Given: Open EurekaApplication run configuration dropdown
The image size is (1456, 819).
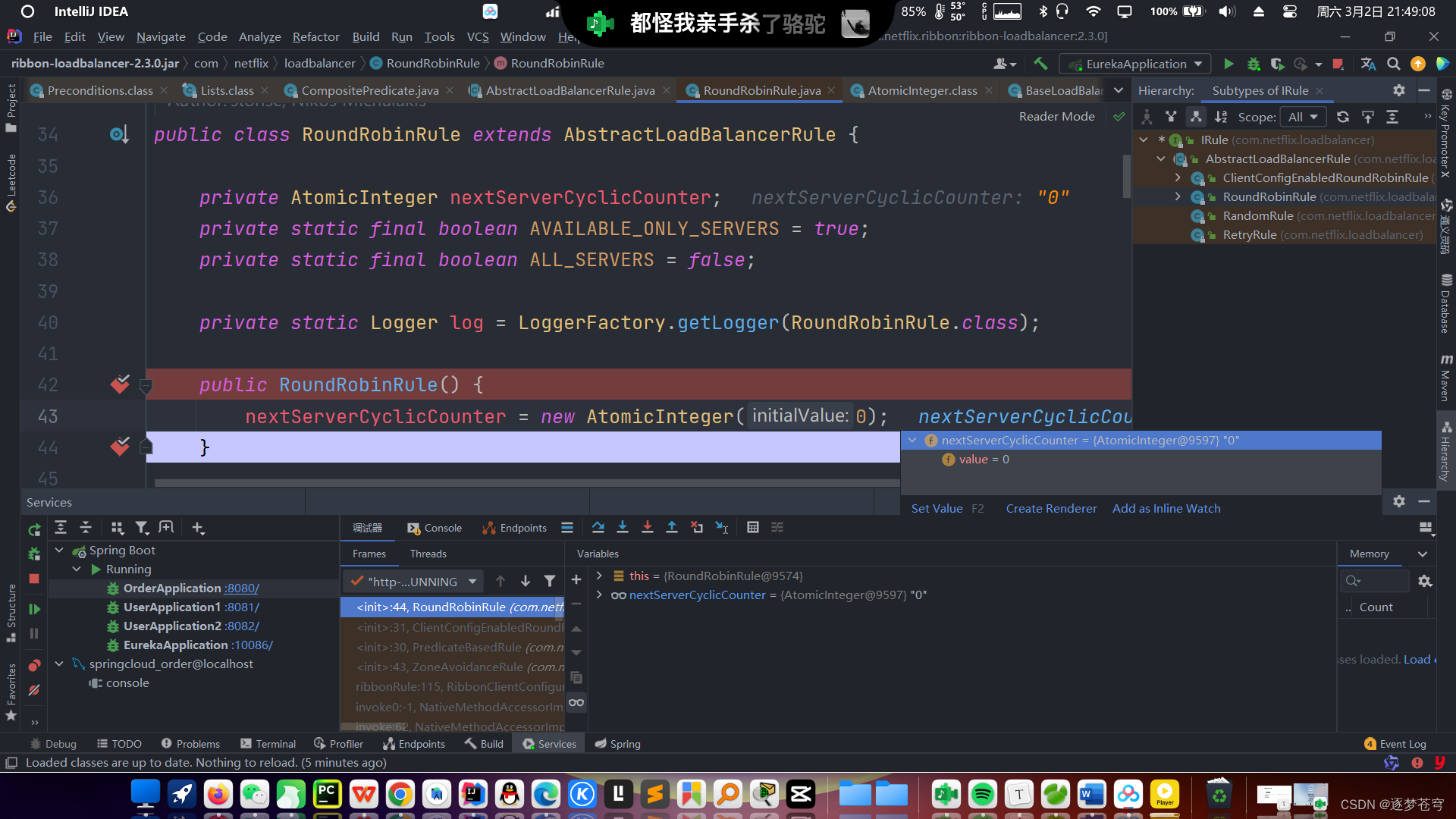Looking at the screenshot, I should coord(1198,64).
